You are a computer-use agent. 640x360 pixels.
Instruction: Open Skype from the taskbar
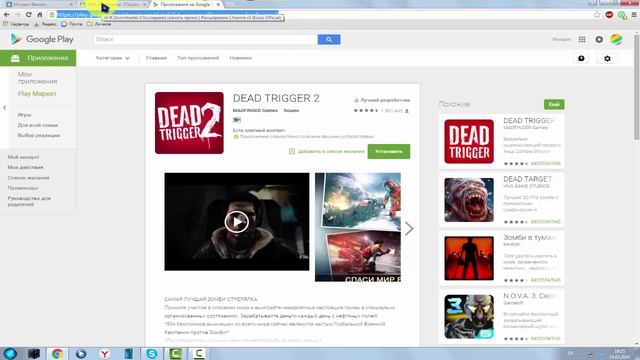pyautogui.click(x=151, y=353)
